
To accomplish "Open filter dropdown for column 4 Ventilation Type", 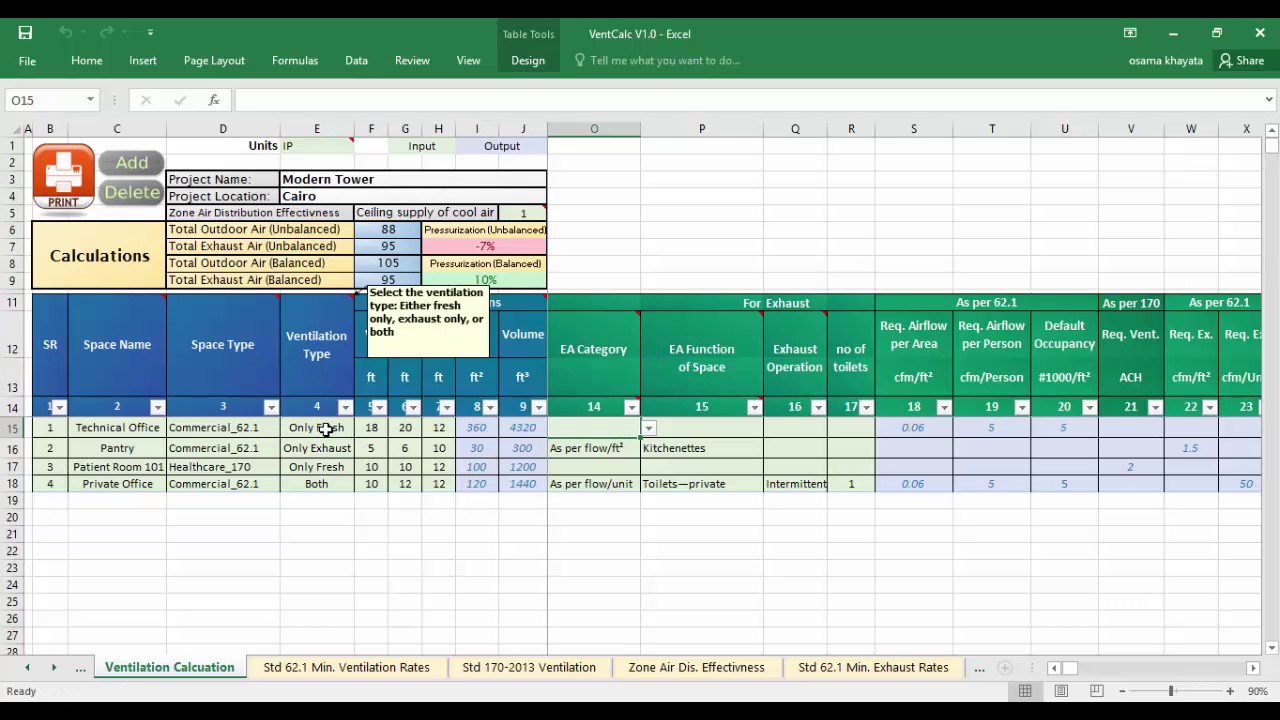I will coord(345,407).
